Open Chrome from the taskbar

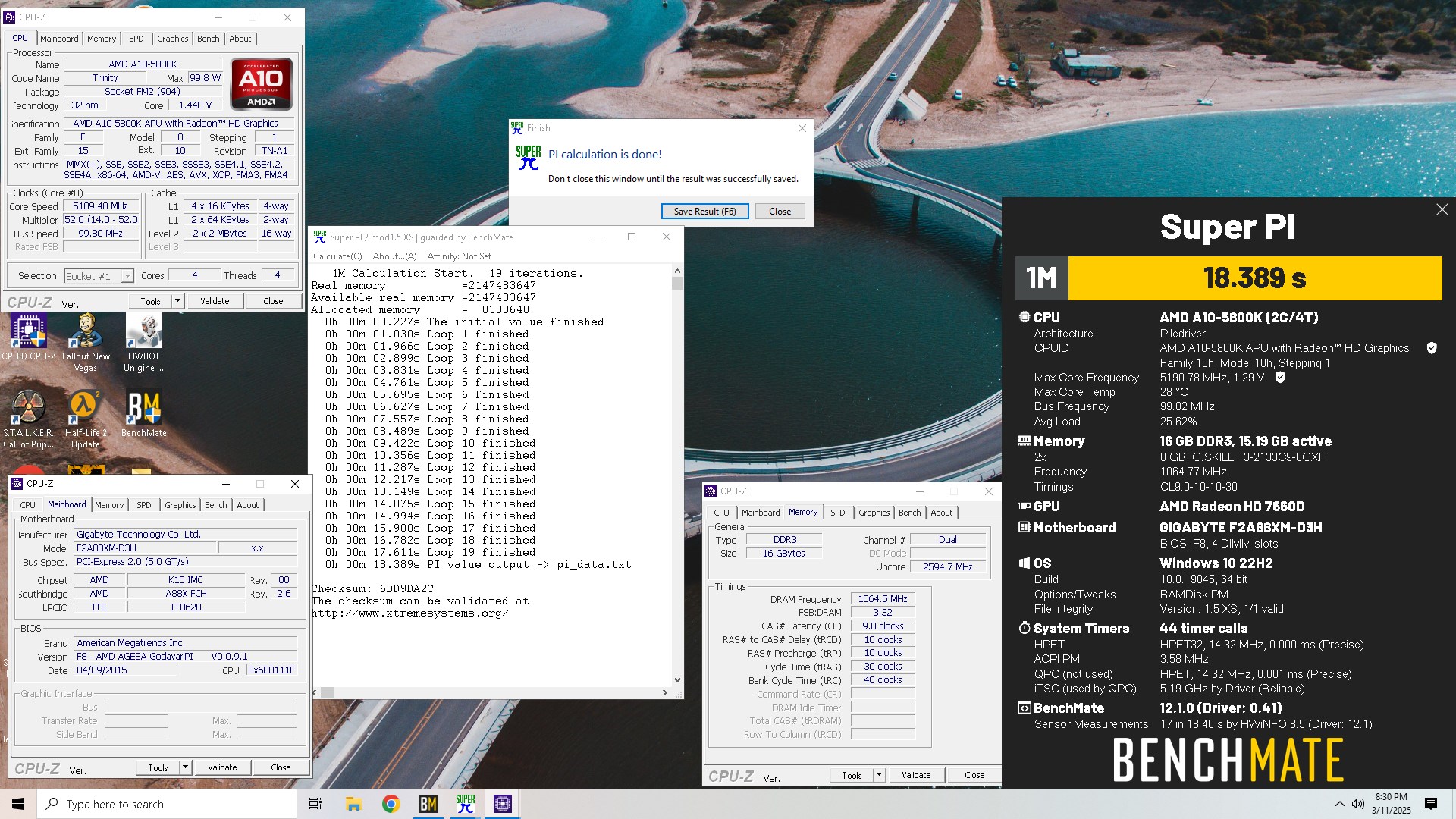(x=391, y=804)
